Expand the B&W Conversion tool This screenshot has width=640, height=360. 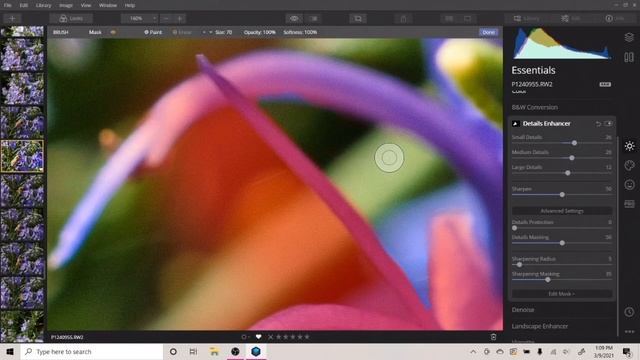[x=535, y=107]
